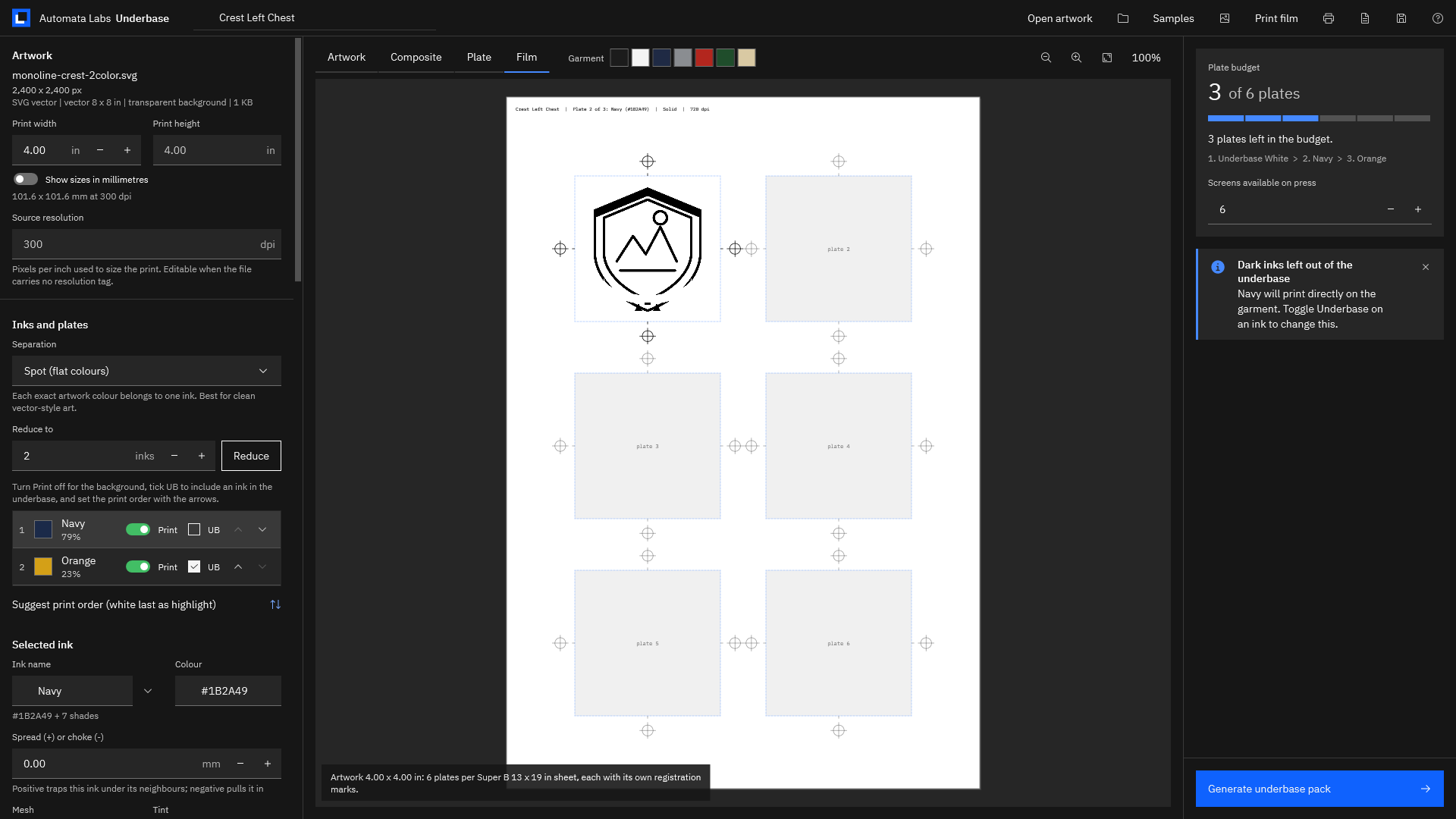The height and width of the screenshot is (819, 1456).
Task: Click the Colour hex input field
Action: 228,691
